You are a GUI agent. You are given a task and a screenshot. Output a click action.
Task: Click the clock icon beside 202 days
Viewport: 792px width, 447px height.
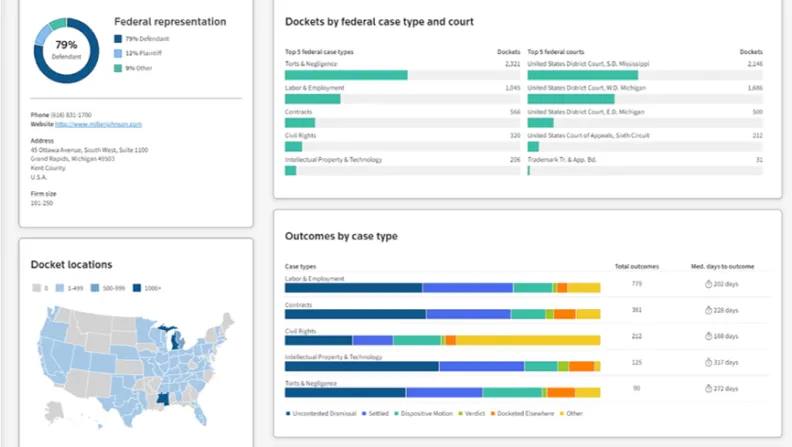click(x=708, y=284)
